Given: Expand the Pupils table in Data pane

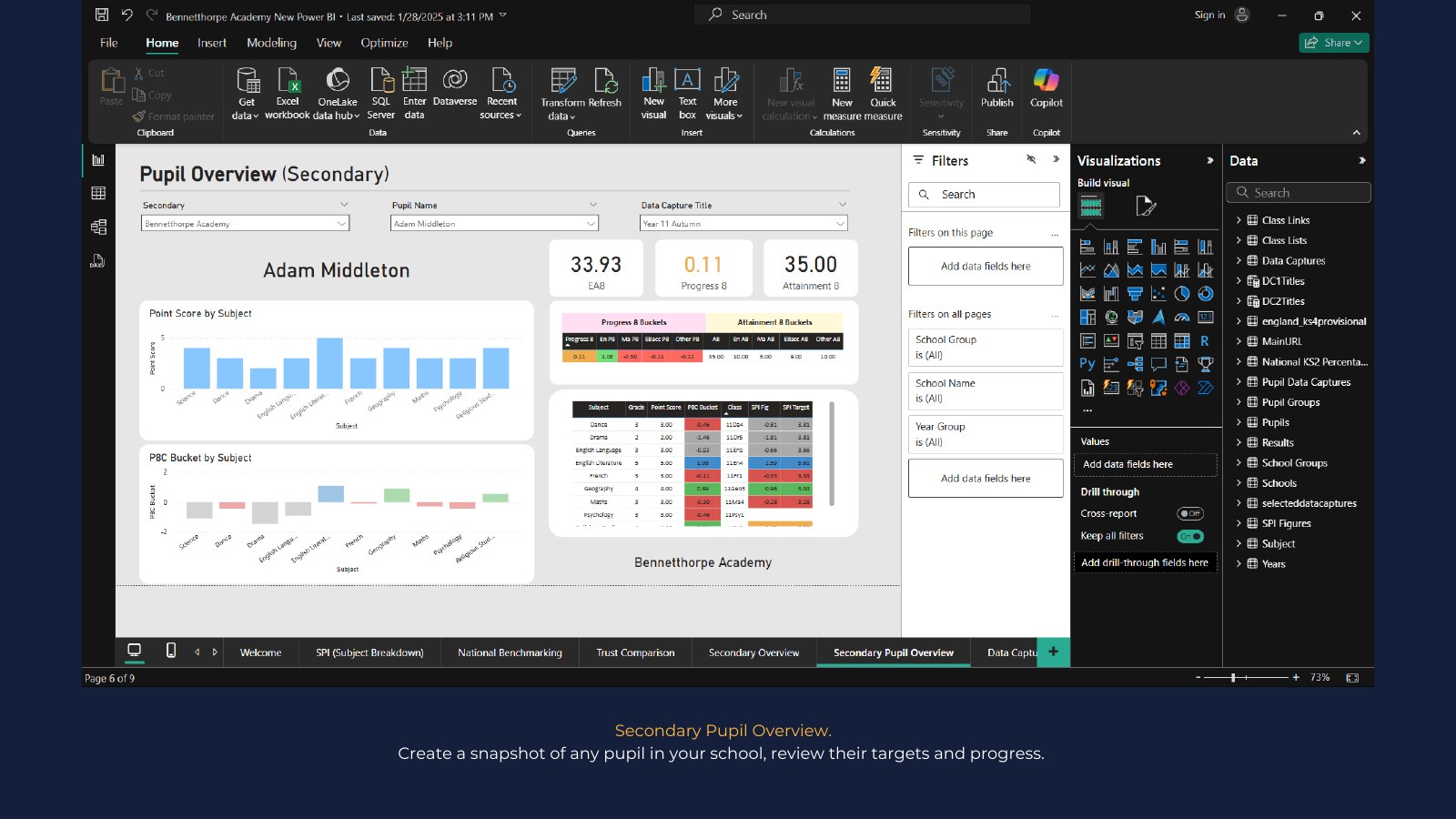Looking at the screenshot, I should coord(1239,422).
